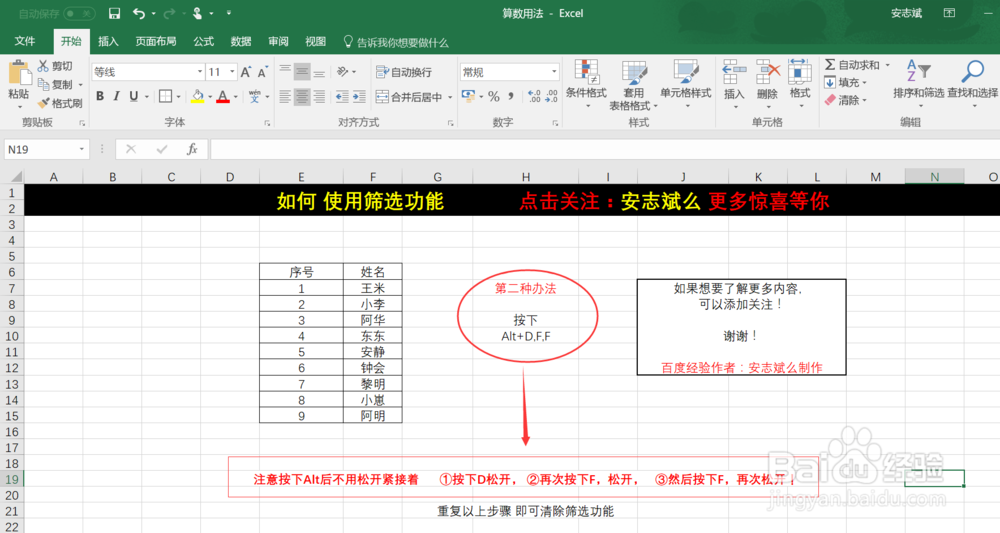Screen dimensions: 1000x533
Task: Decrease decimal places
Action: pos(552,96)
